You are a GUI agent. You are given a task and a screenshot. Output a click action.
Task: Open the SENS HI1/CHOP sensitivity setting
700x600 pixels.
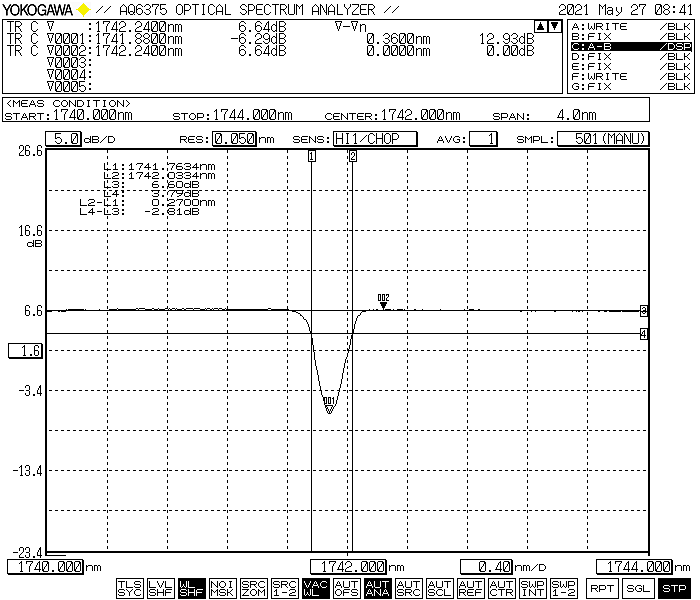tap(373, 139)
